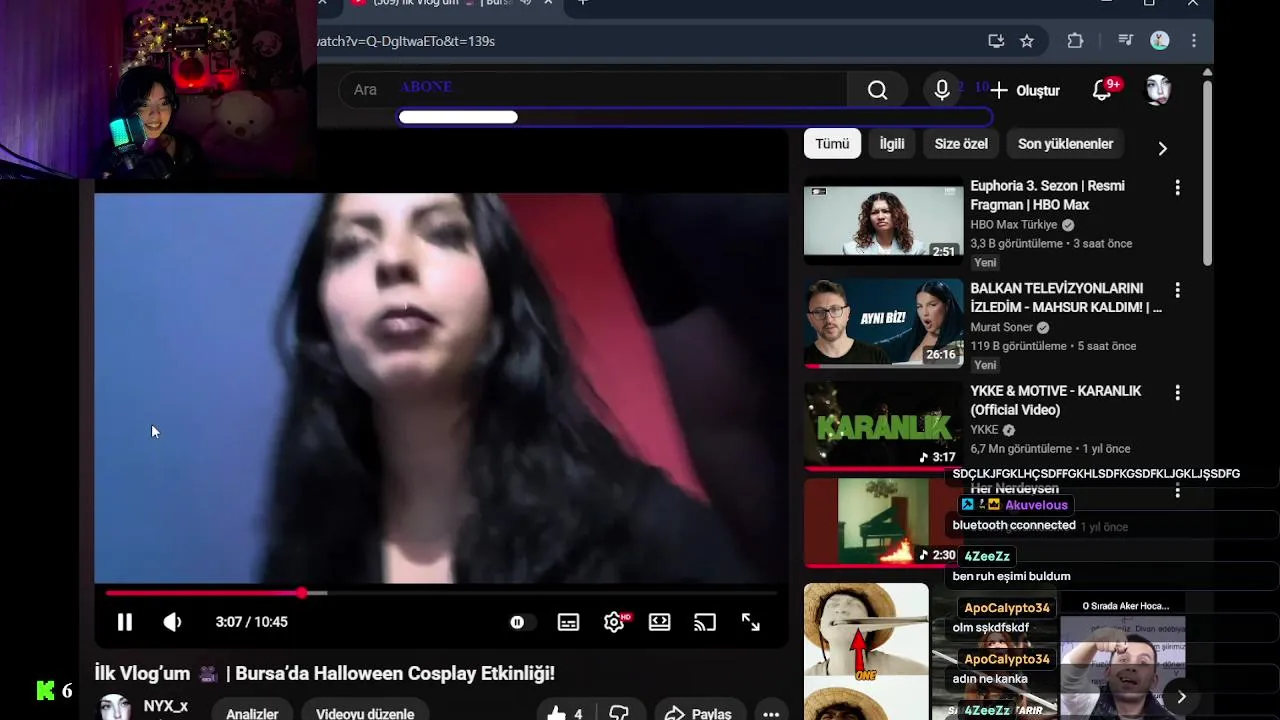Open Chrome profile avatar
Screen dimensions: 1280x720
coord(1160,41)
